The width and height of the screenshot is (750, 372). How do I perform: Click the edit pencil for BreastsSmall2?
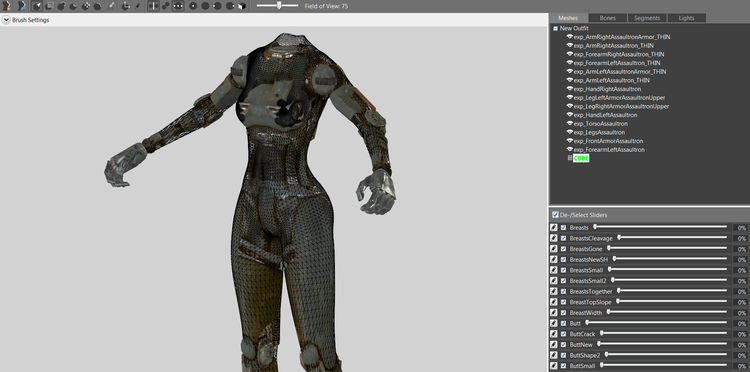coord(553,280)
